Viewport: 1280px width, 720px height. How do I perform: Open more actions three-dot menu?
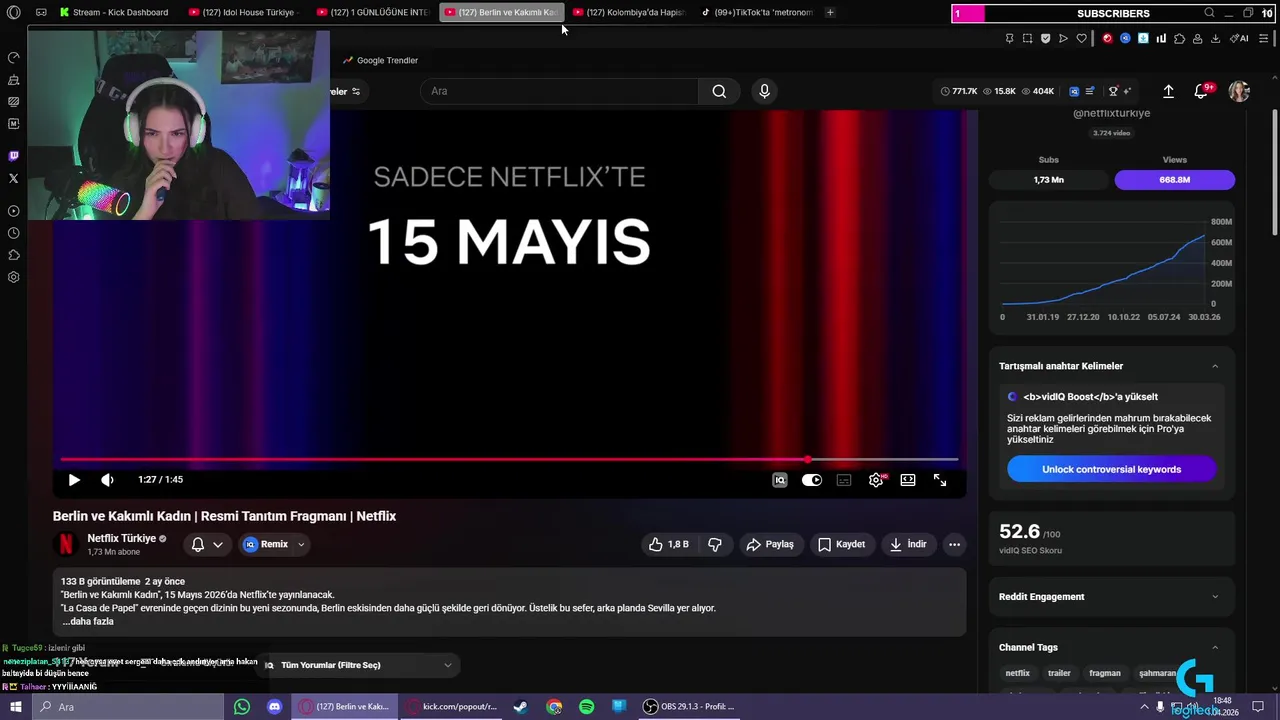[x=954, y=544]
